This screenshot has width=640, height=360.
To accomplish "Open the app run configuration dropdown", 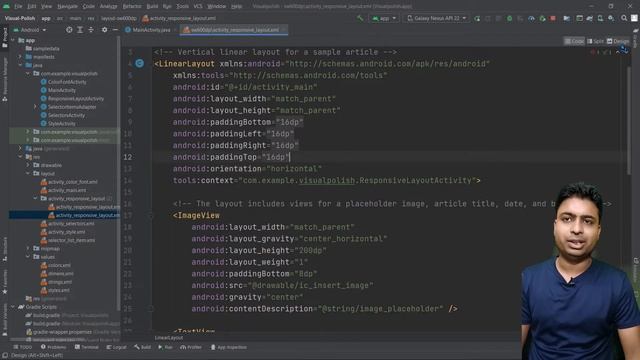I will (384, 18).
